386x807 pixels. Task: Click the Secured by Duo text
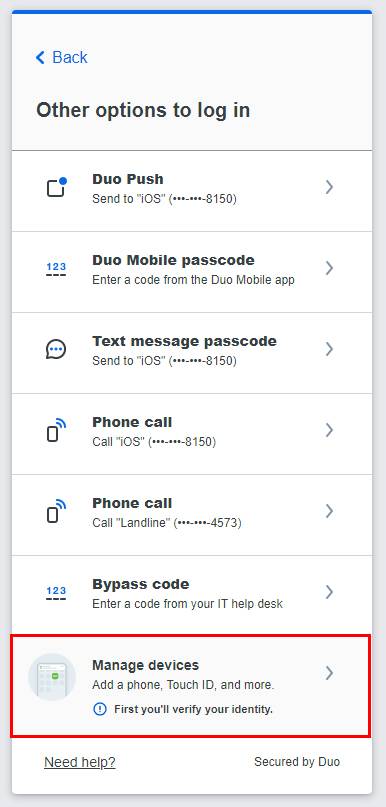297,762
